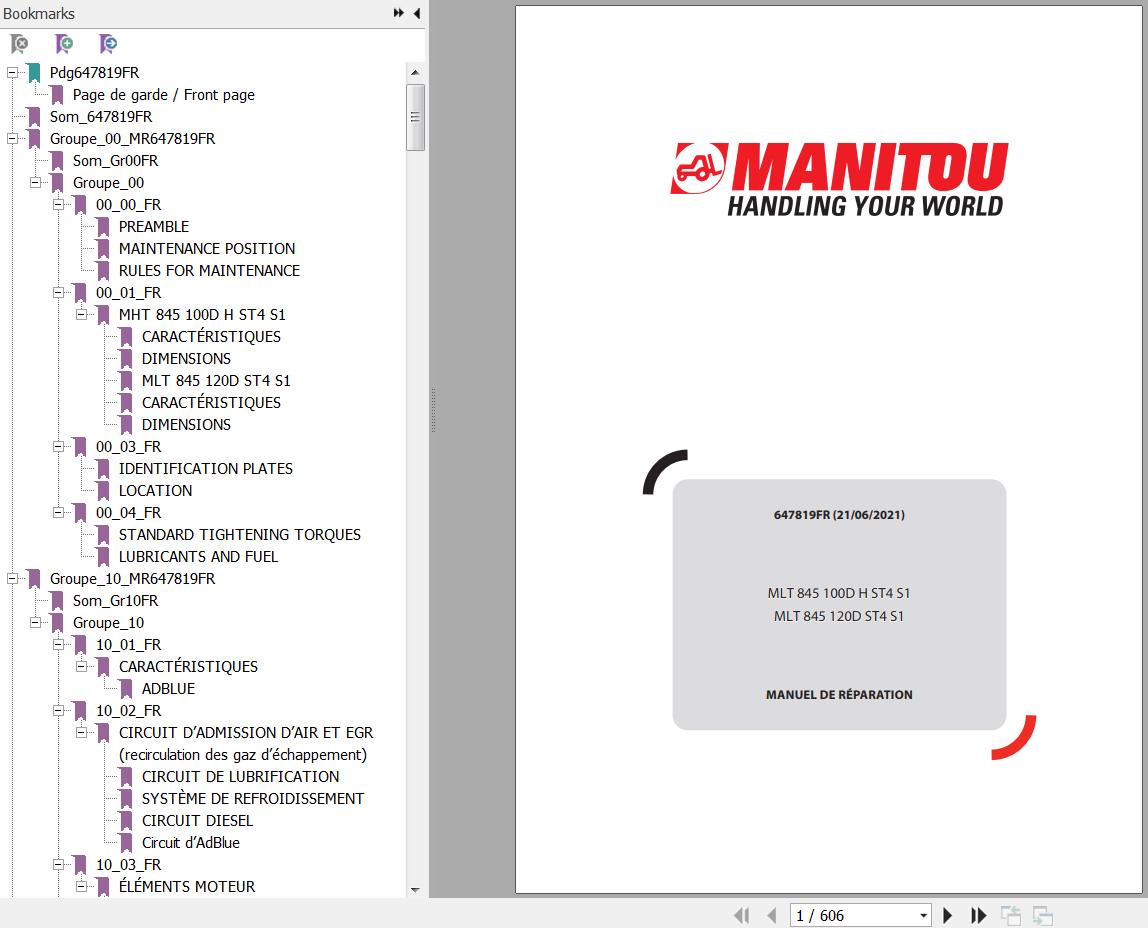
Task: Open the Som_647819FR bookmark
Action: pos(100,116)
